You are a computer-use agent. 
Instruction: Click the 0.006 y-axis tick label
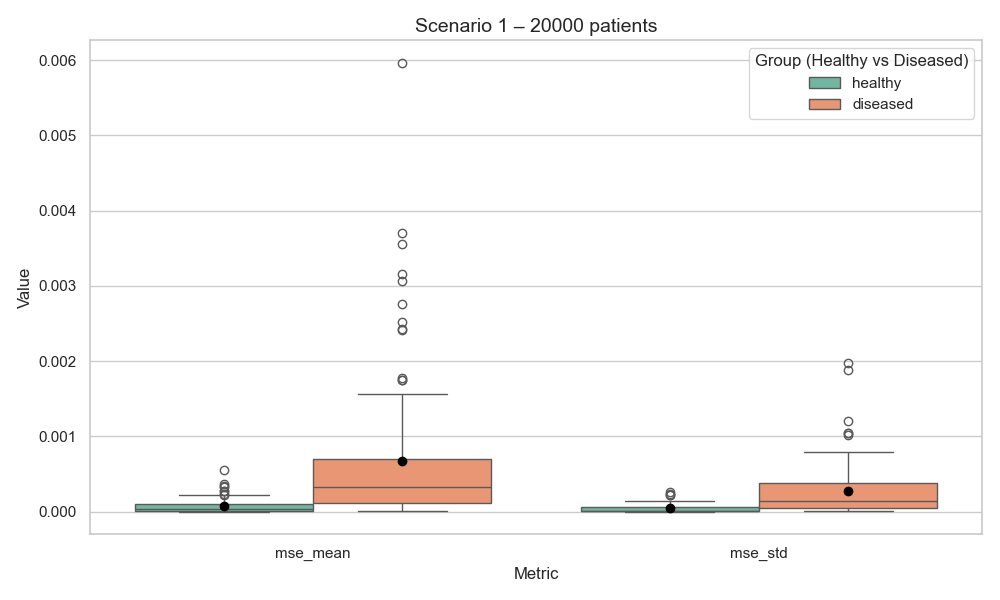(x=59, y=60)
